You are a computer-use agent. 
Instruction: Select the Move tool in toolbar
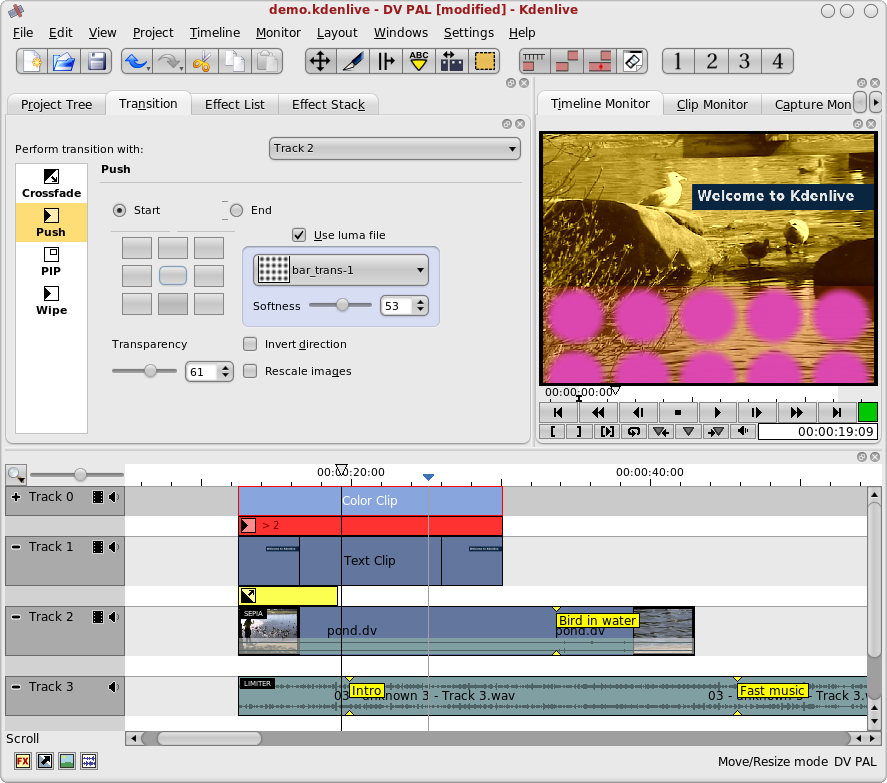pos(320,62)
